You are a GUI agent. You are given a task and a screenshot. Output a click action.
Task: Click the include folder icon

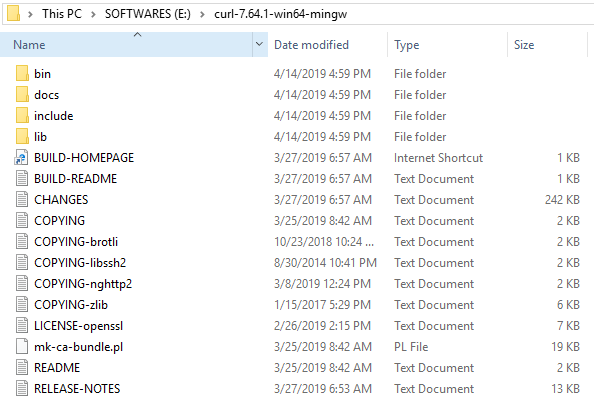click(22, 116)
